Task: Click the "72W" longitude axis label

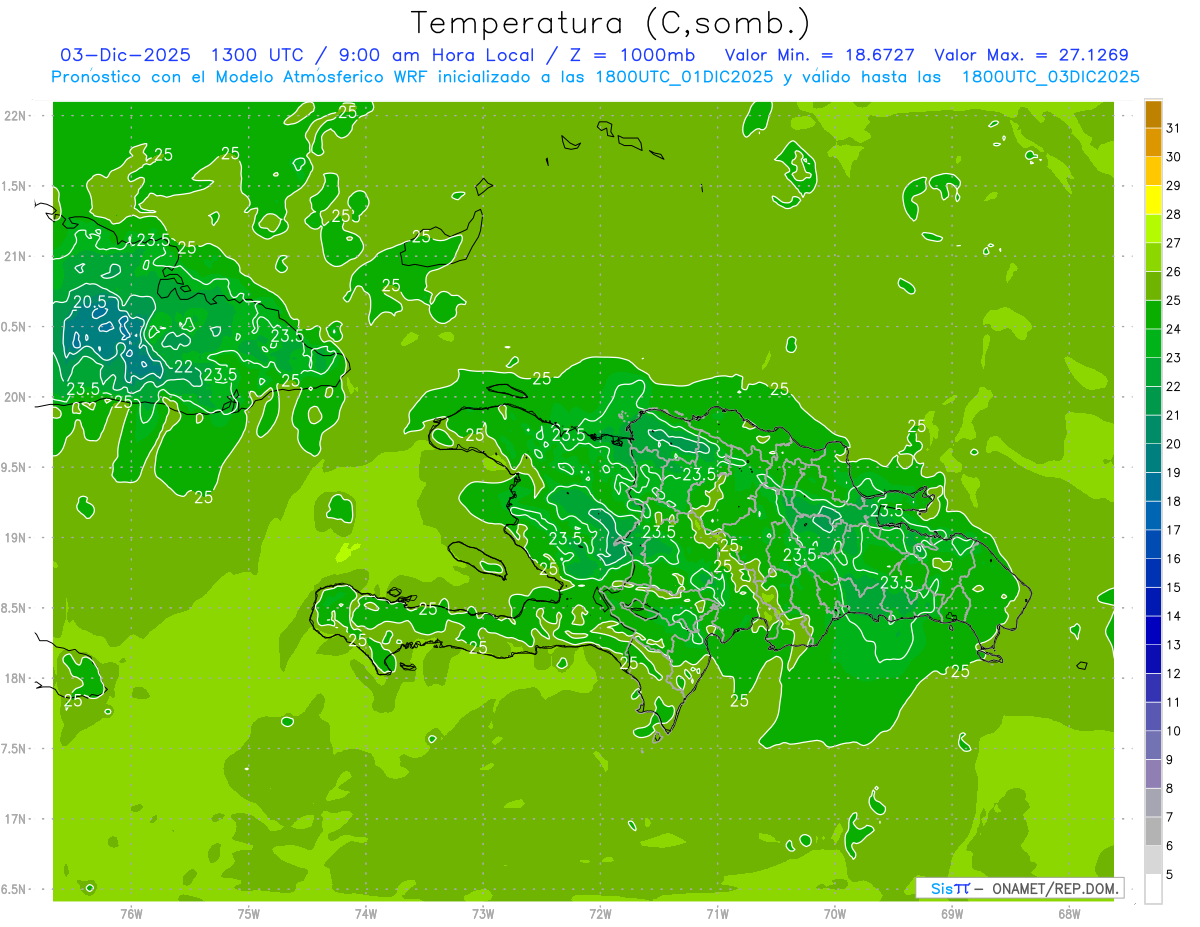Action: point(600,914)
